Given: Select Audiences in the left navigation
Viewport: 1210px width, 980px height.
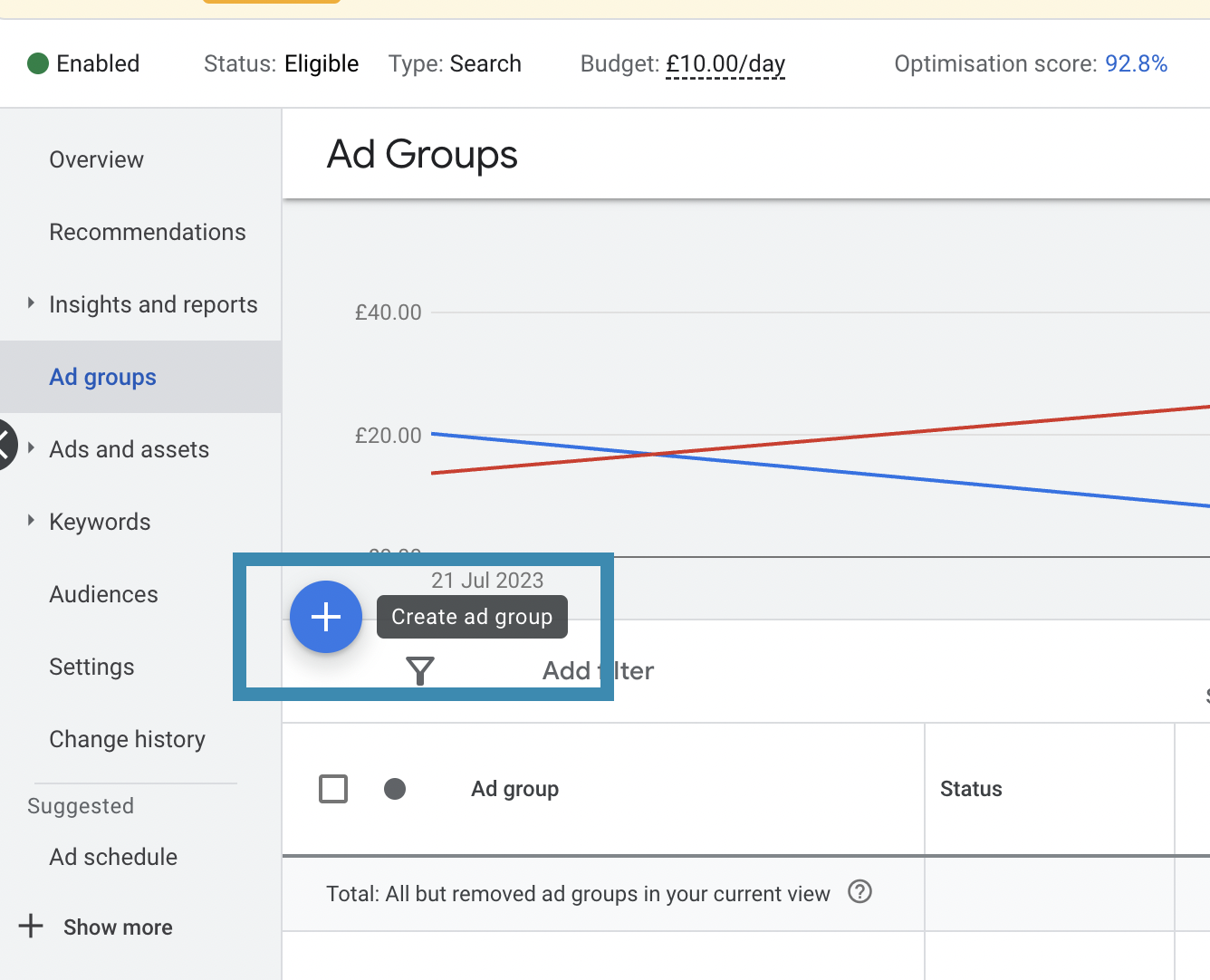Looking at the screenshot, I should click(103, 594).
